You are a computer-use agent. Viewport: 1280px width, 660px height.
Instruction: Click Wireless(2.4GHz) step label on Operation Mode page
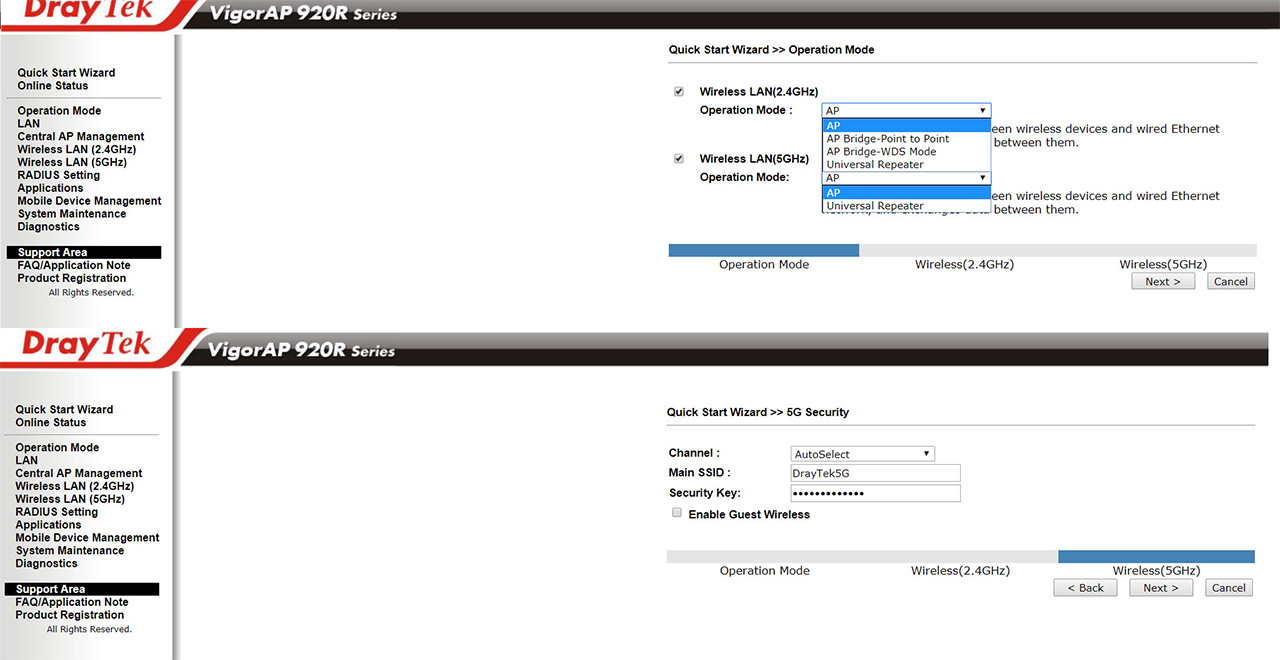click(x=964, y=265)
